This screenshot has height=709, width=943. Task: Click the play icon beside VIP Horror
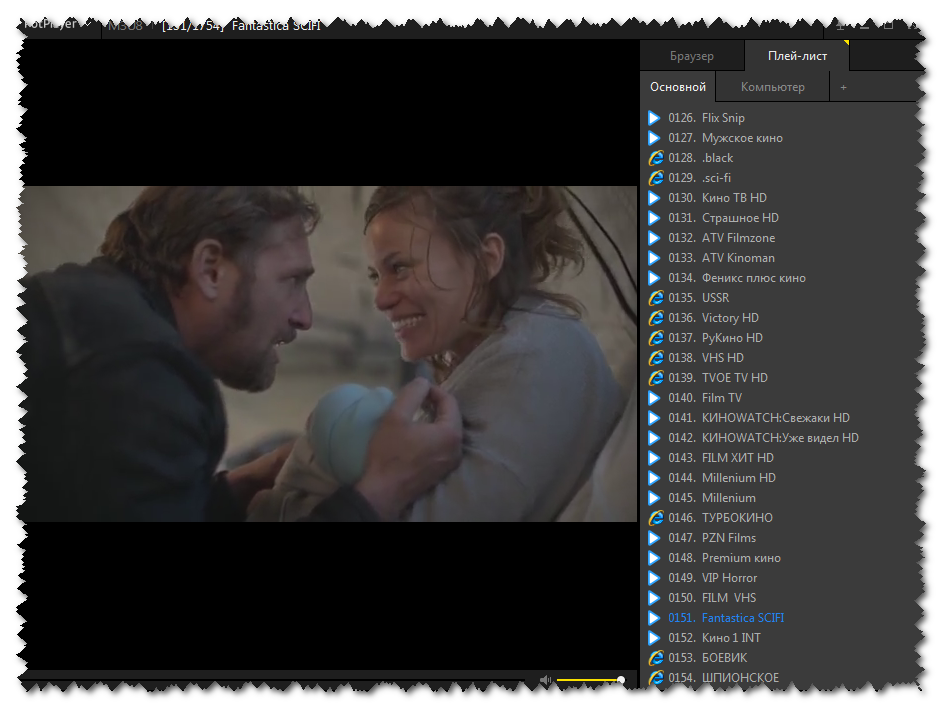click(654, 578)
